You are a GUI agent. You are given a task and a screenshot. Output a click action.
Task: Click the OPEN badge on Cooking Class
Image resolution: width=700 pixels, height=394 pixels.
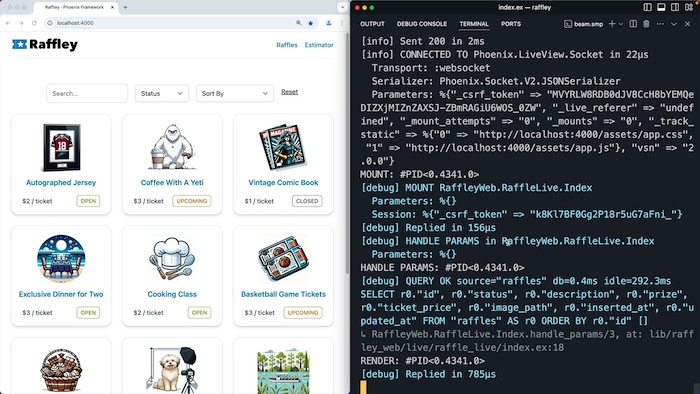click(x=199, y=312)
